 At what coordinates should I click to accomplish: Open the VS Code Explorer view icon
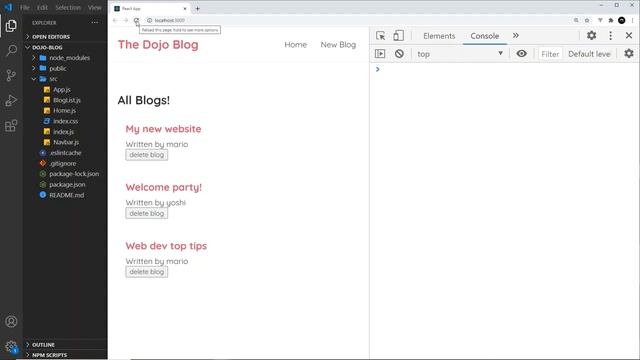point(11,26)
